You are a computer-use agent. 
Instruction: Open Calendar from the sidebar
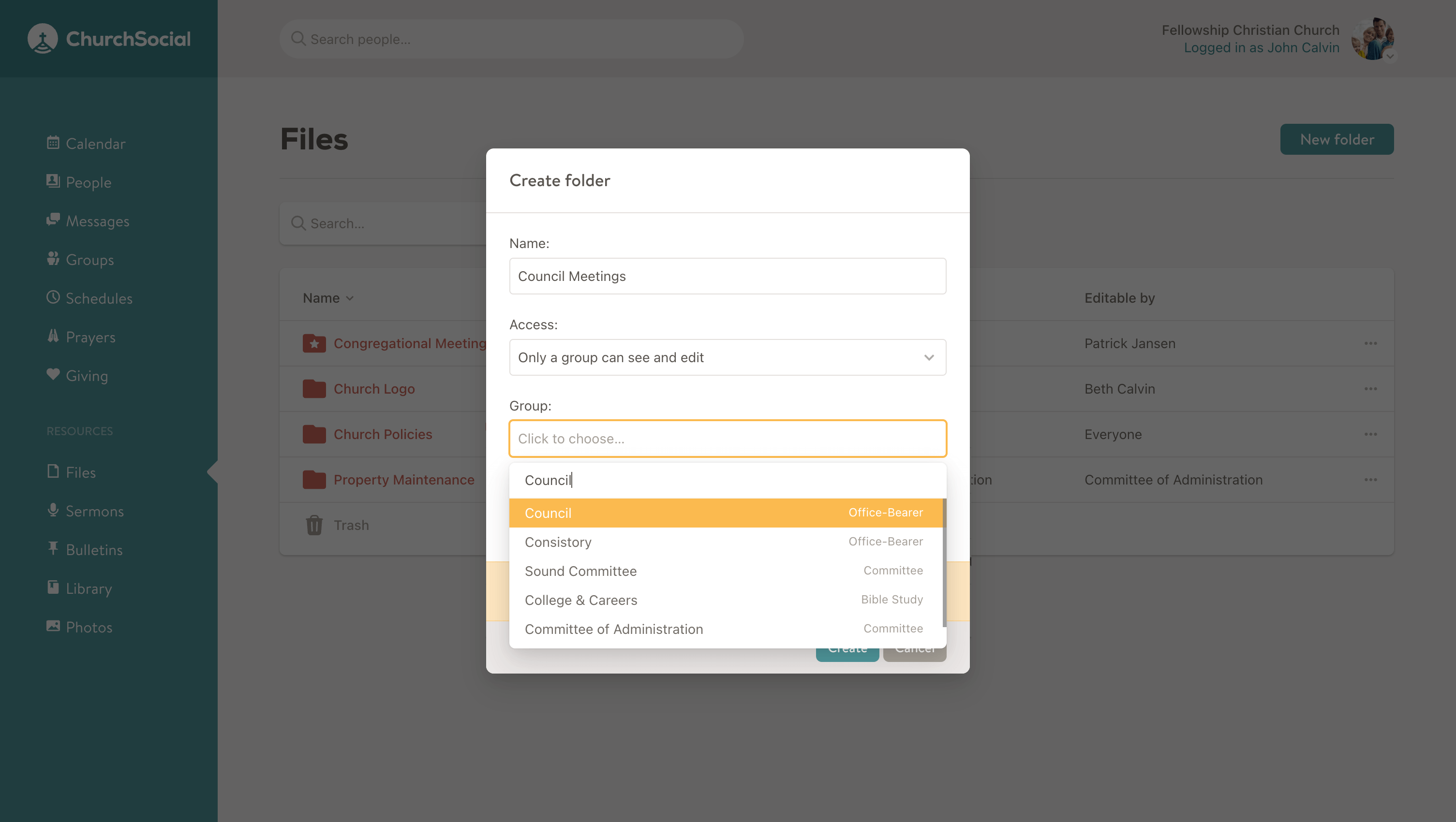(86, 144)
